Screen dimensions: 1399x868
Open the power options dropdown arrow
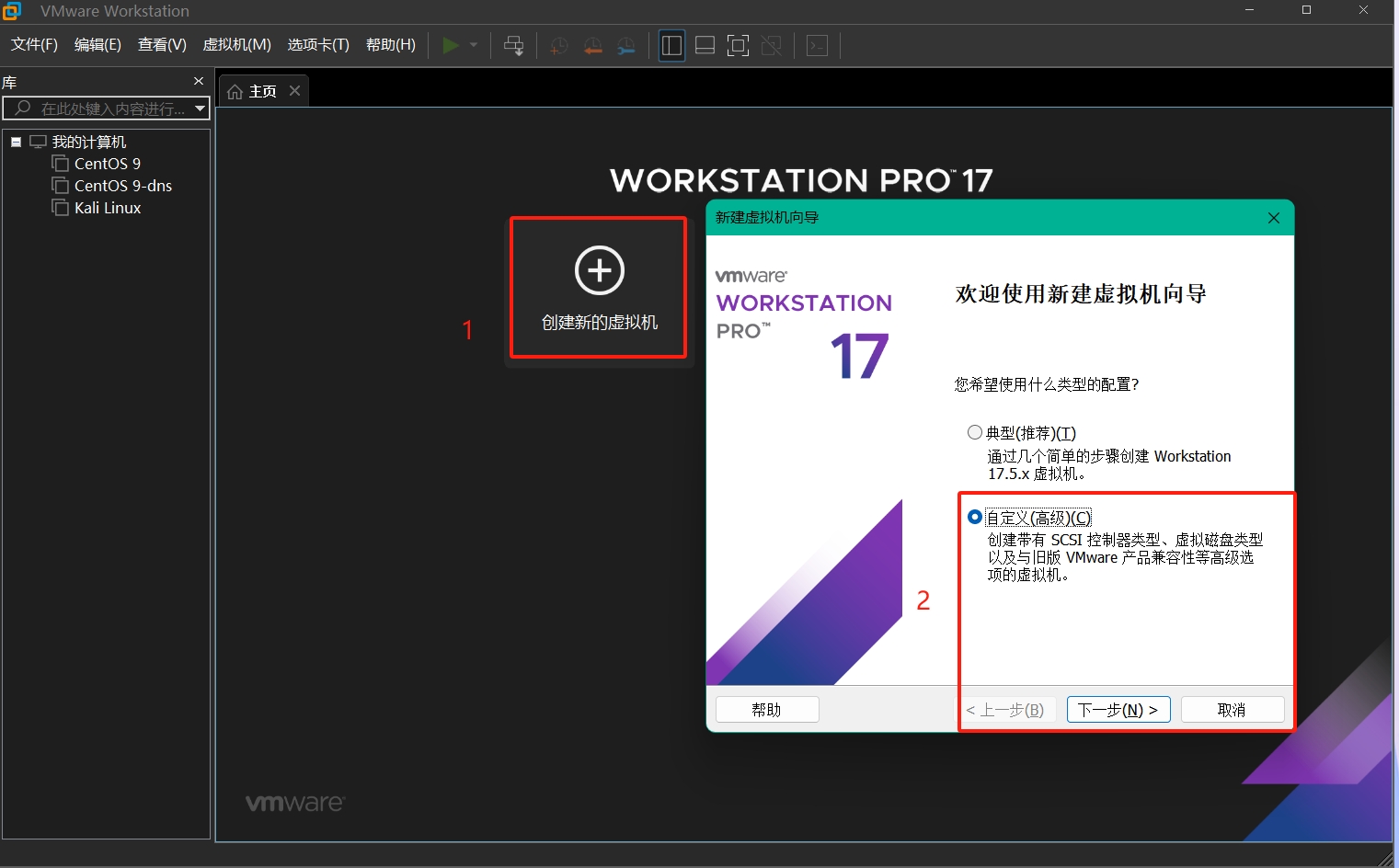(474, 45)
